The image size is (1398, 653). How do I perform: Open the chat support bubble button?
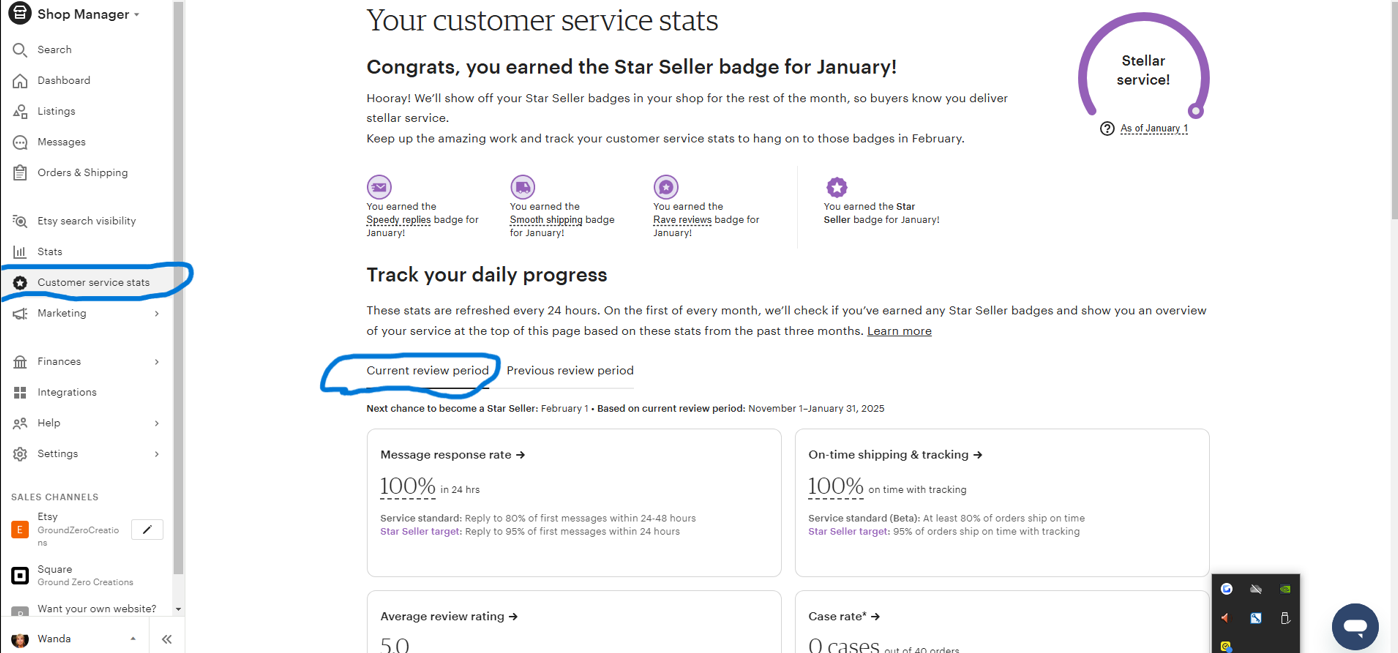1355,627
